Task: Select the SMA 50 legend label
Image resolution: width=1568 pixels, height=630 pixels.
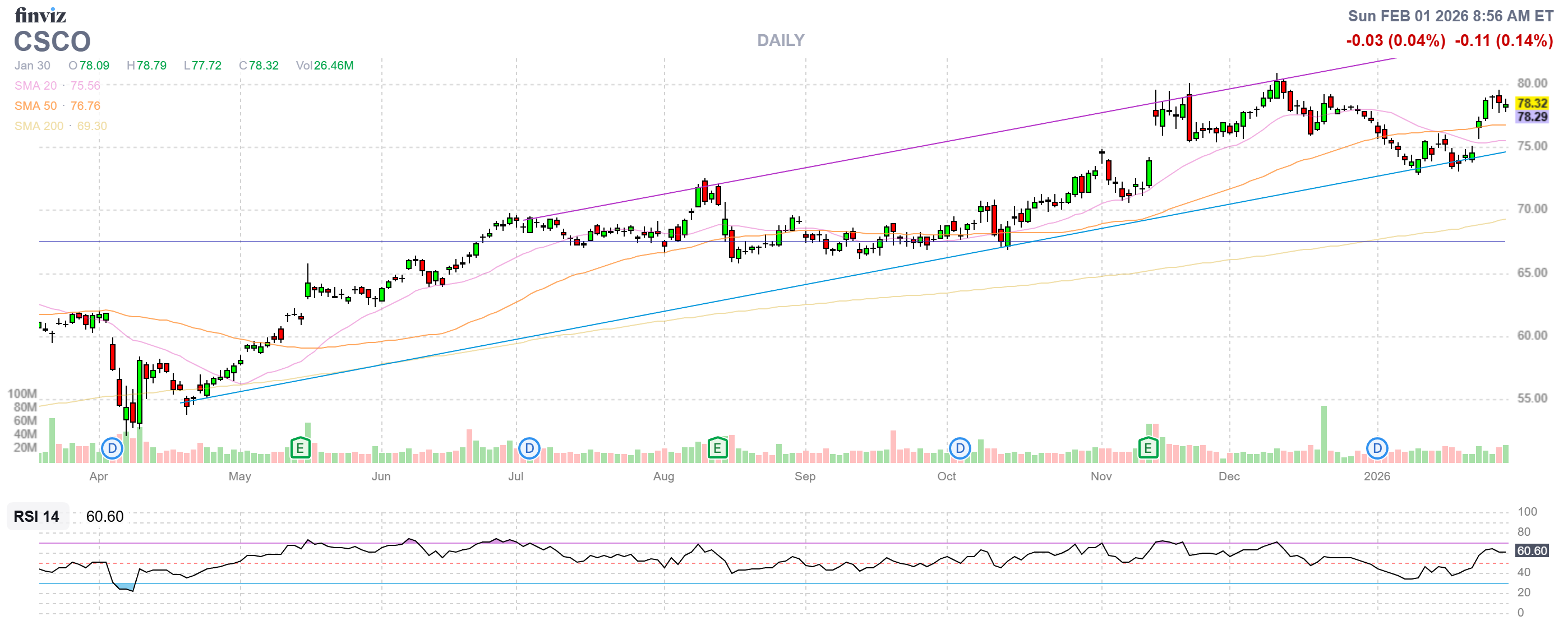Action: (x=35, y=106)
